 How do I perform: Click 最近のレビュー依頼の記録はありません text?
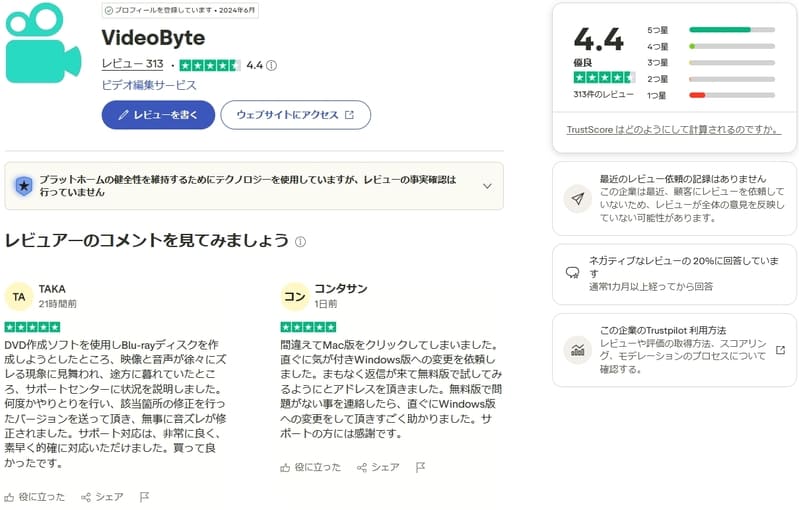[683, 179]
